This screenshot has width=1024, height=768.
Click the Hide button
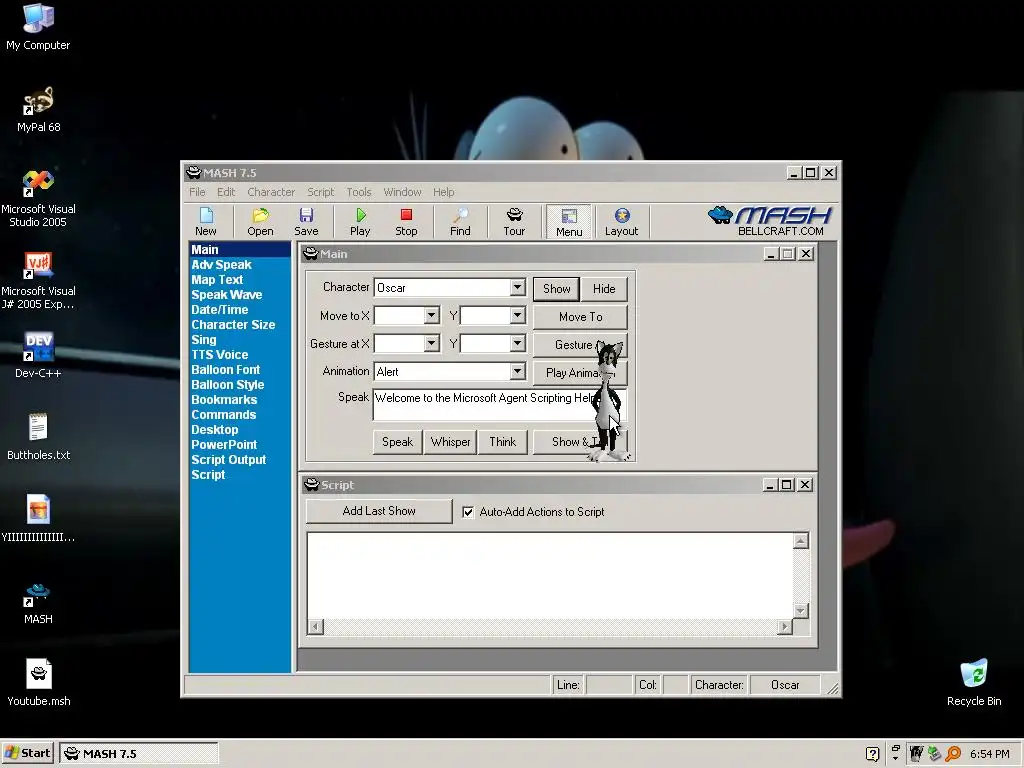click(x=604, y=289)
